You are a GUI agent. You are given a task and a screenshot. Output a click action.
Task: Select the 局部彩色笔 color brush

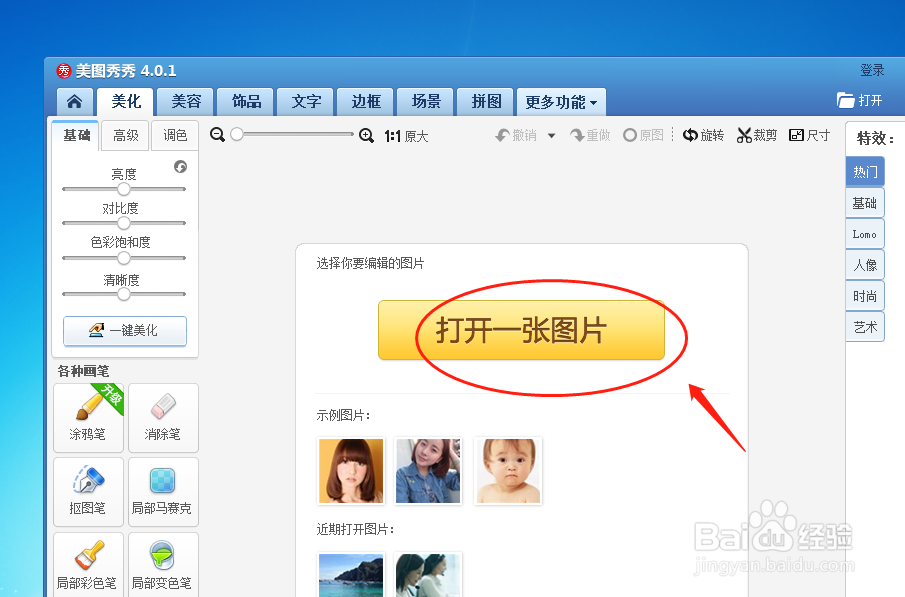88,565
